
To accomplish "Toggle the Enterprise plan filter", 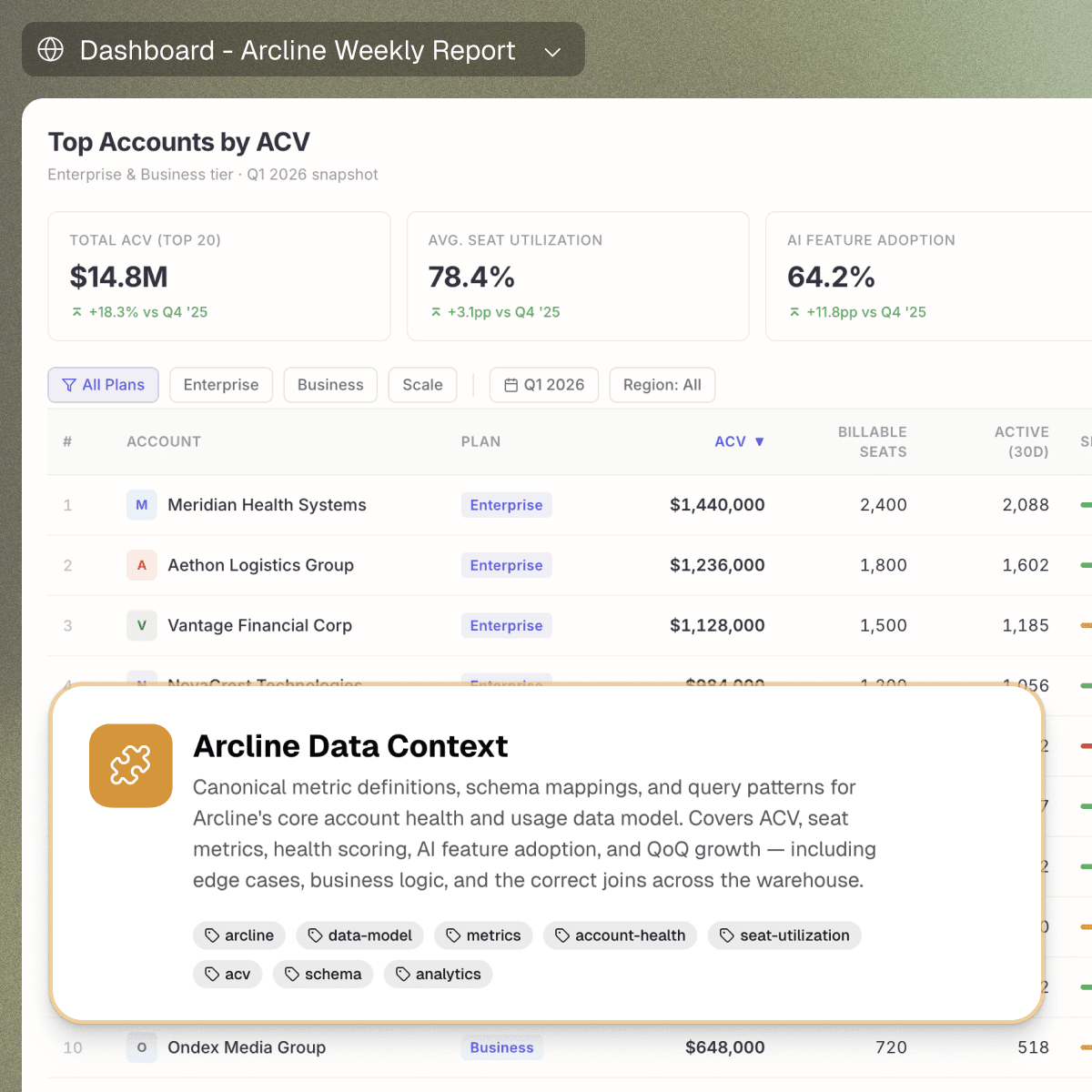I will [221, 385].
